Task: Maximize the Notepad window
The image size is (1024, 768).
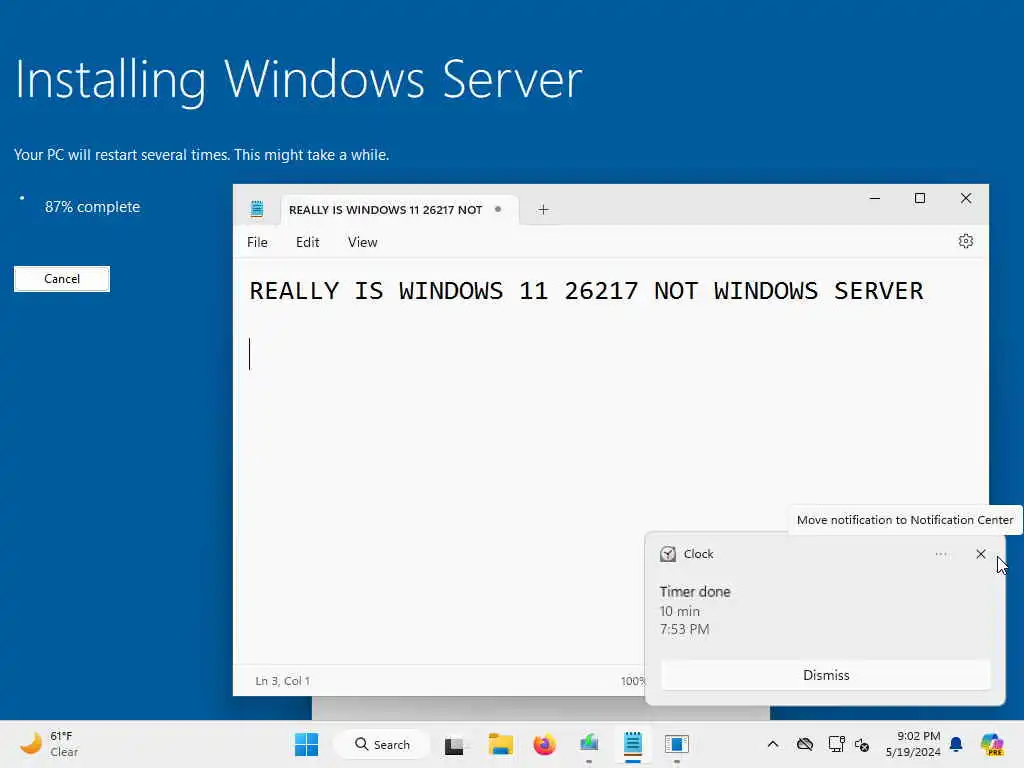Action: tap(920, 198)
